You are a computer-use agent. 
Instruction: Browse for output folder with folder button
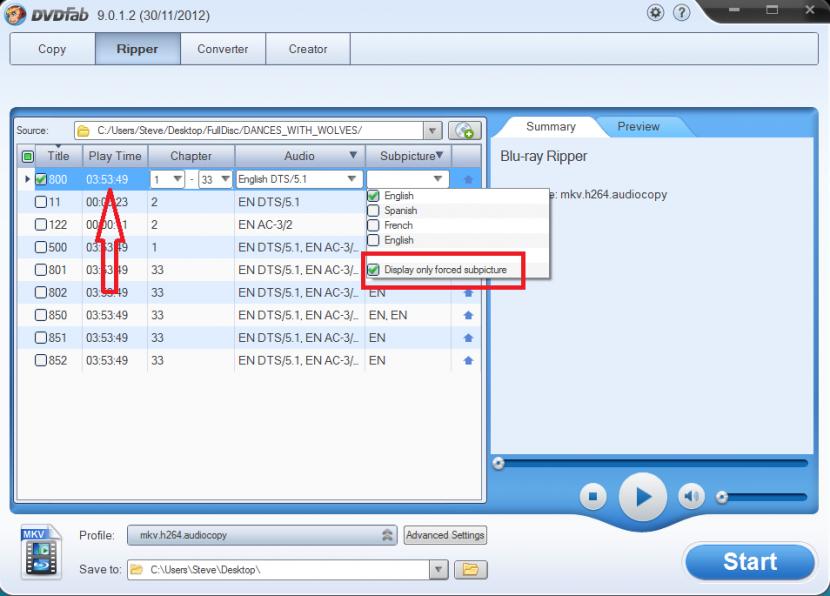(x=471, y=570)
